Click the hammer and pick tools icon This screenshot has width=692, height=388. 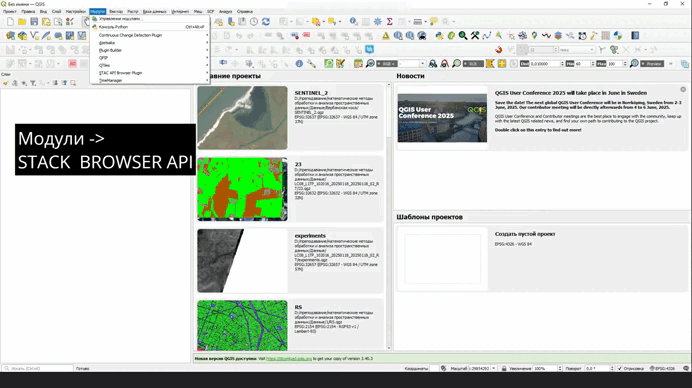point(475,36)
